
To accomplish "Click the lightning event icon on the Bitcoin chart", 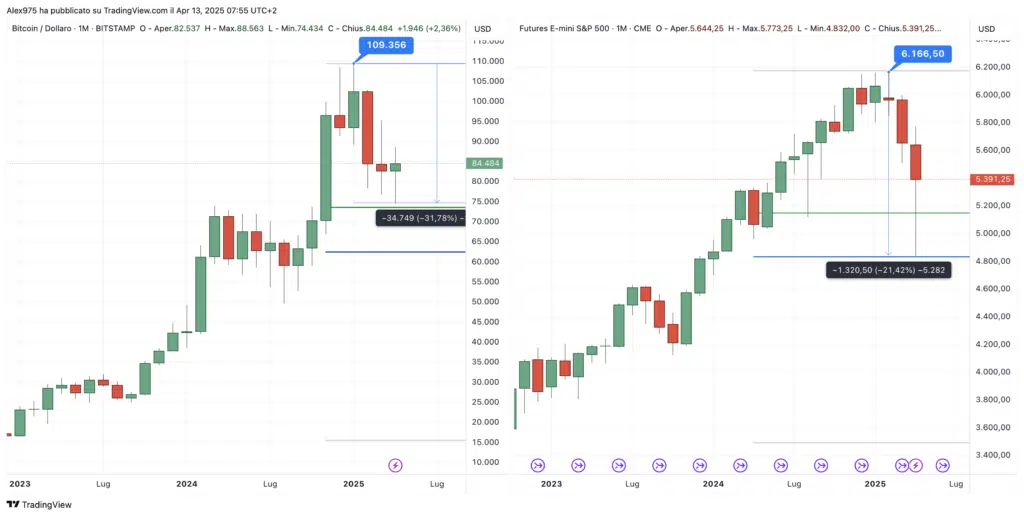I will click(395, 464).
